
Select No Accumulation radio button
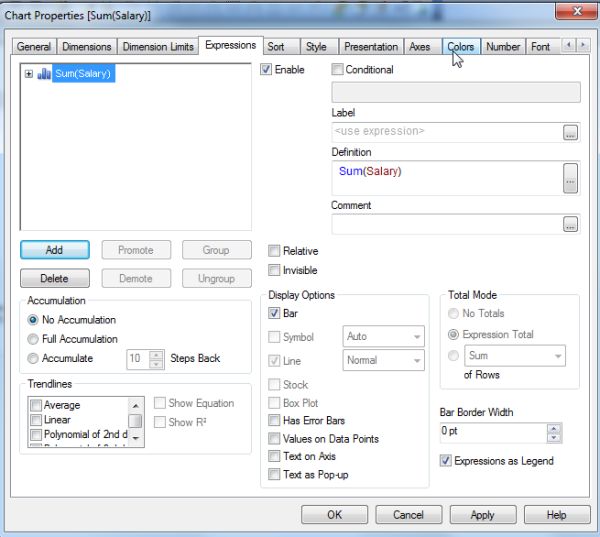coord(33,320)
